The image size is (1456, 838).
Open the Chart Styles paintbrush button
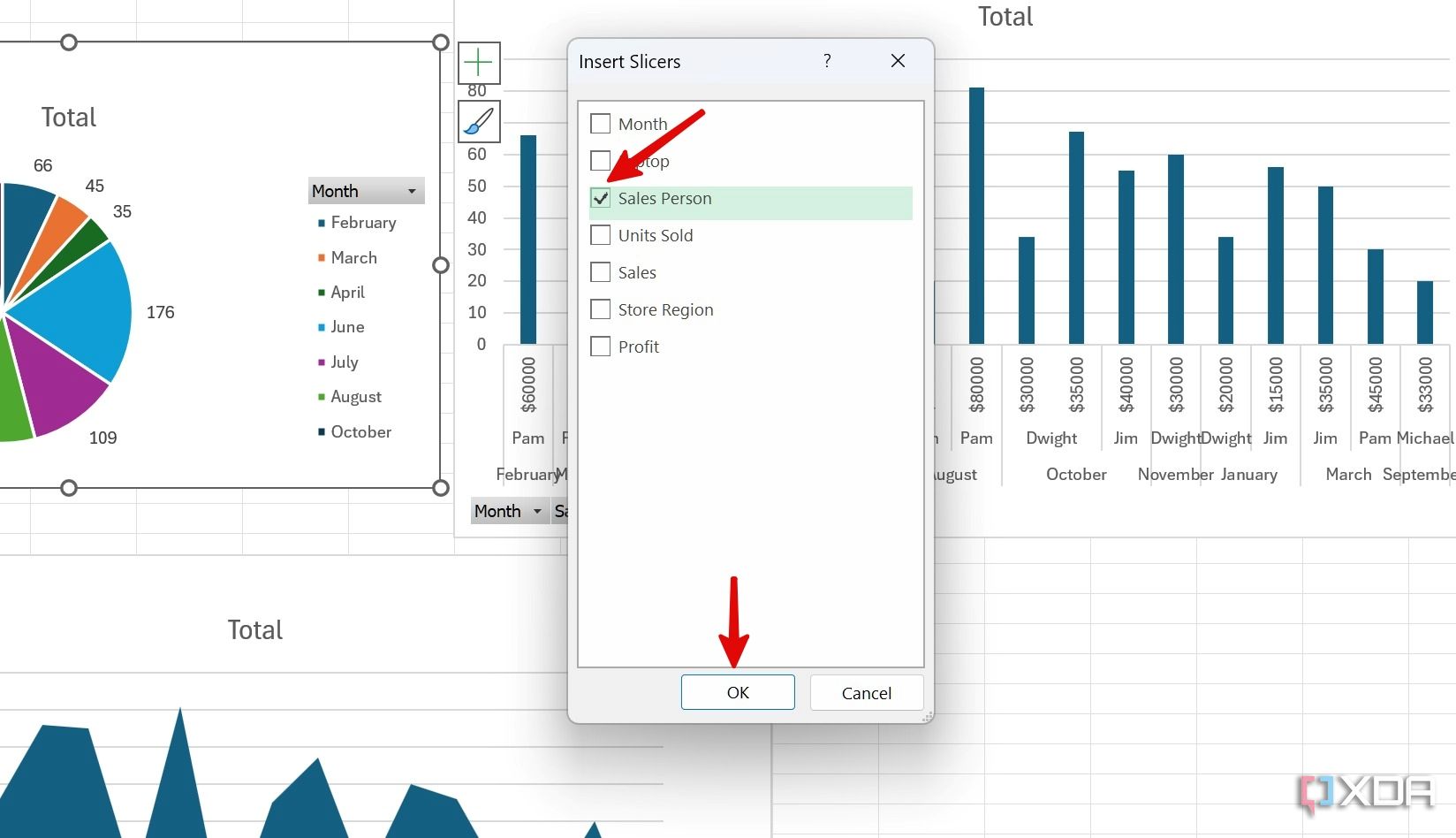pos(479,121)
